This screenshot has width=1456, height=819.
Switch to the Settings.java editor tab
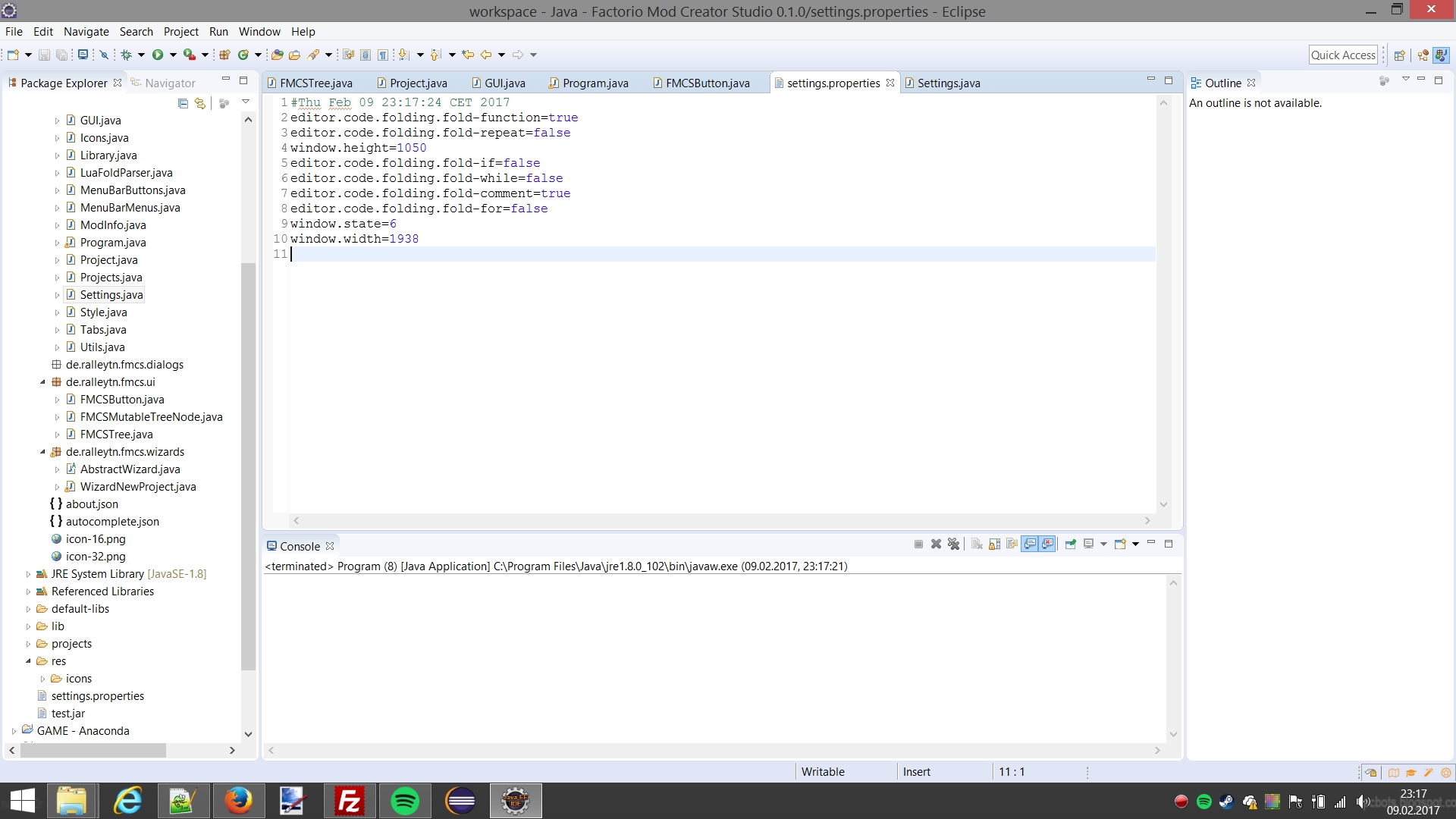[x=948, y=83]
